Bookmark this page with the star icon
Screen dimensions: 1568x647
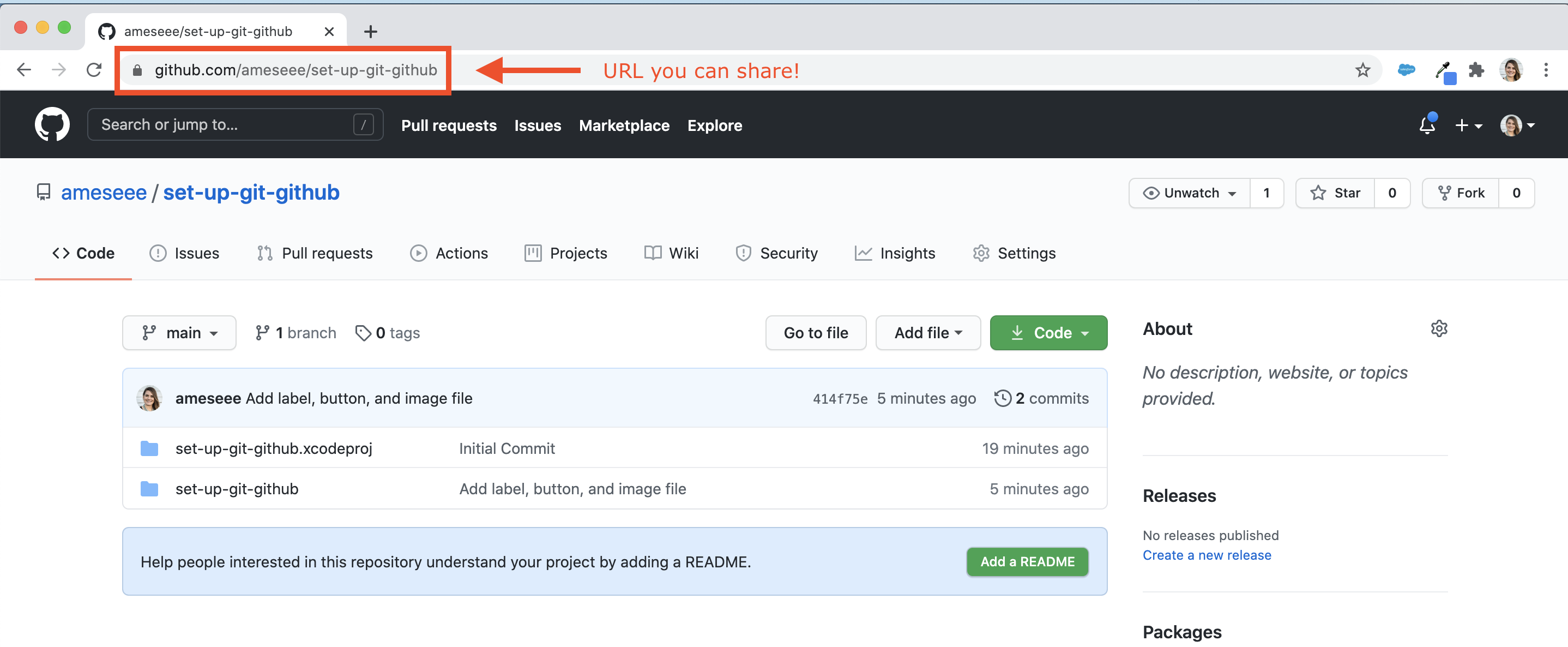(1362, 71)
